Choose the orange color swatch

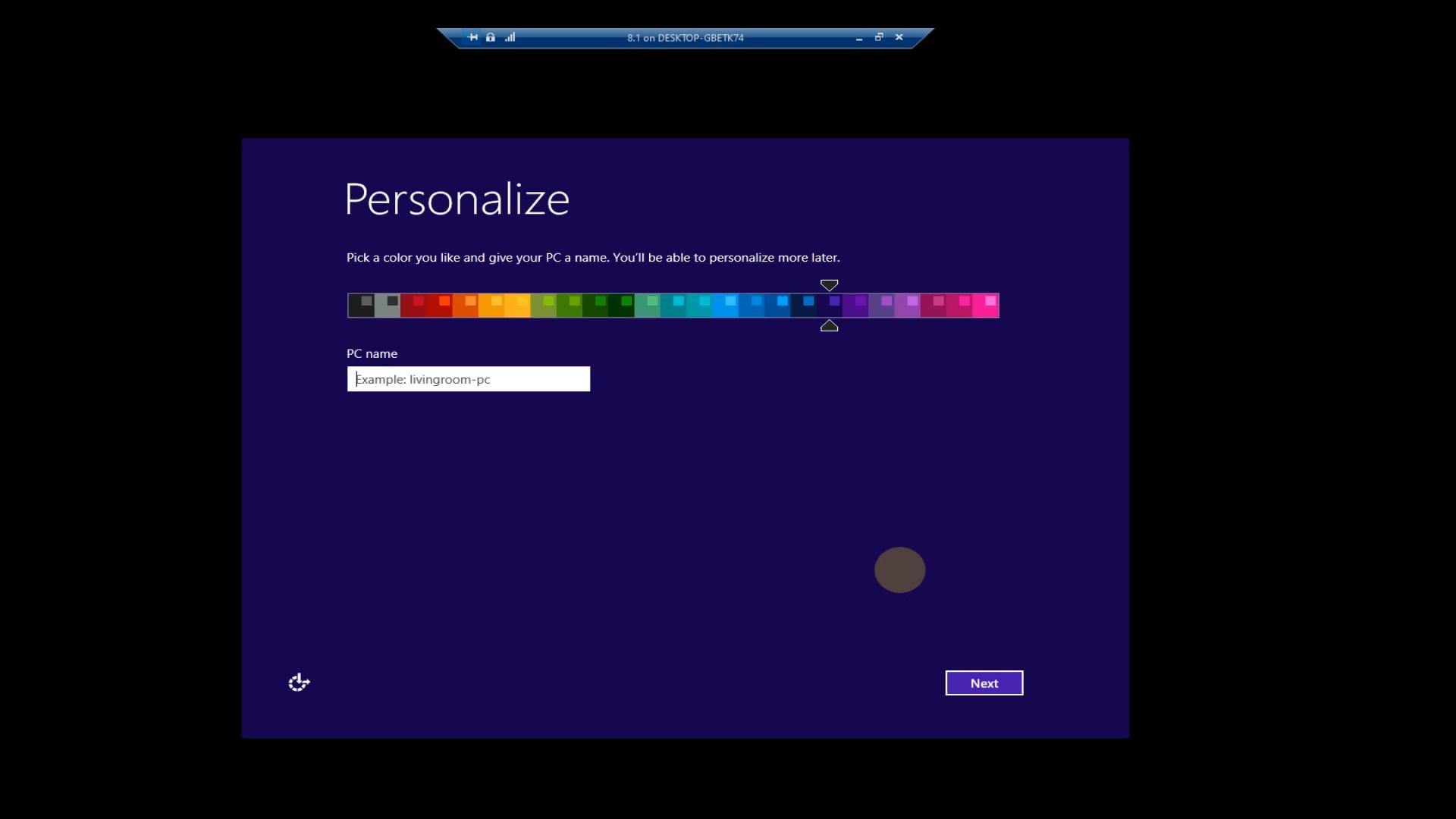[x=465, y=306]
